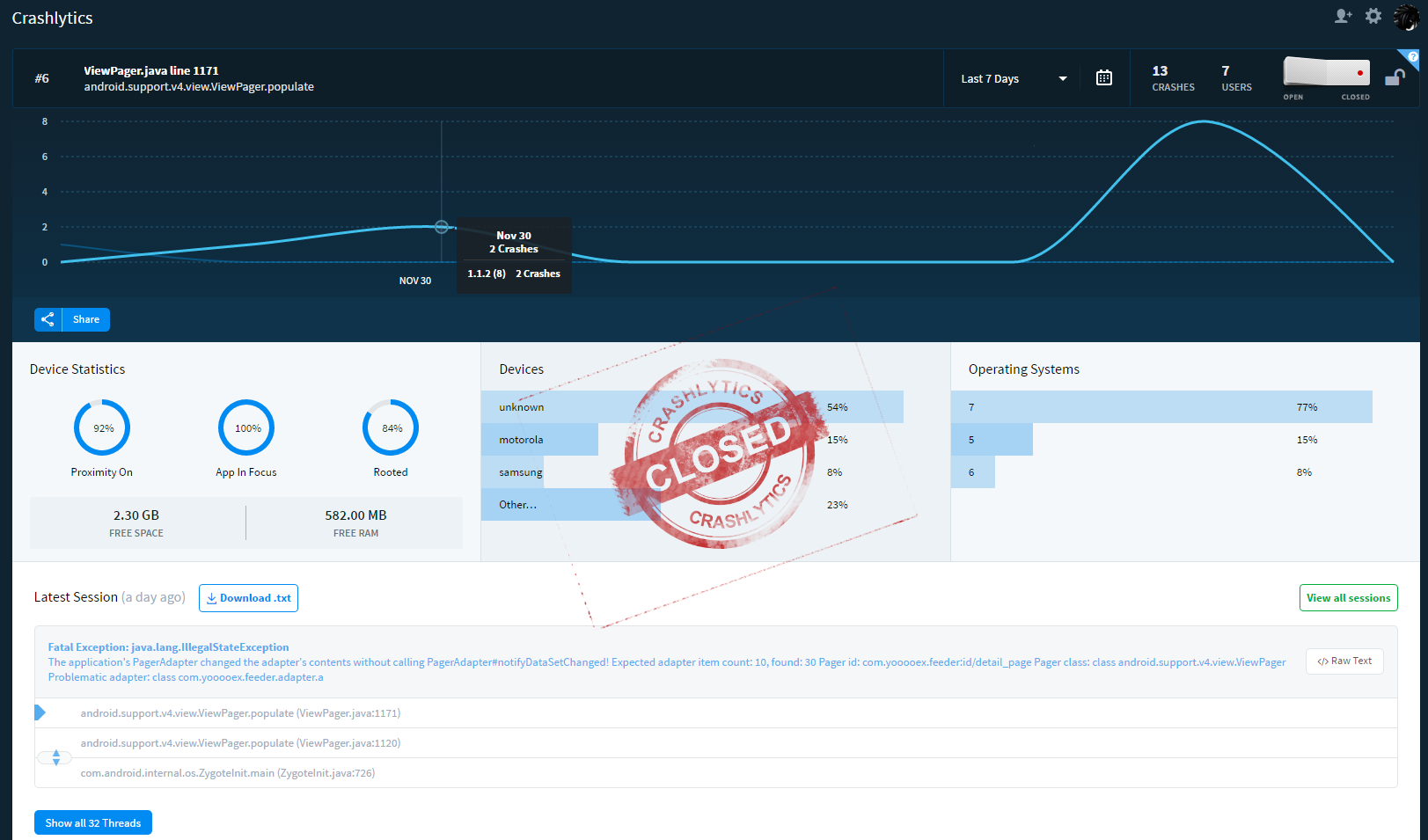
Task: Click the blue help question mark corner
Action: [1412, 57]
